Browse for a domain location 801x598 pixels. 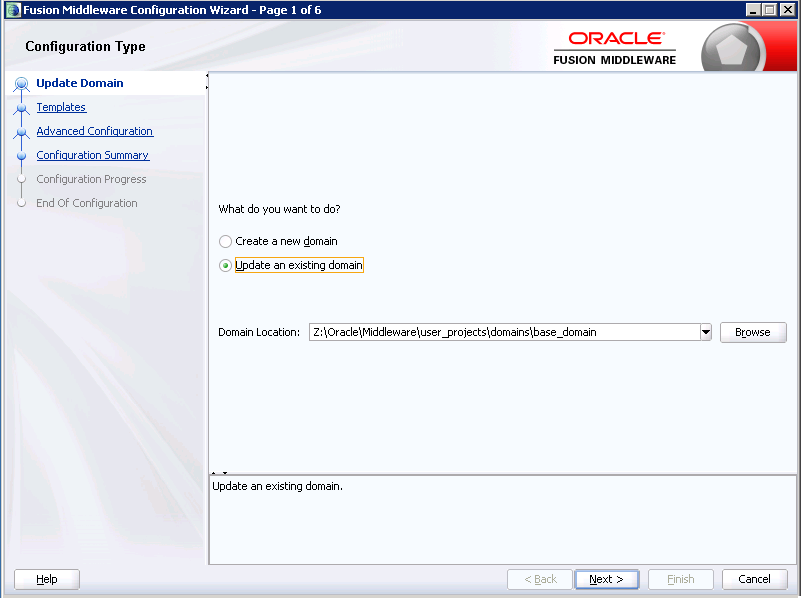(753, 332)
